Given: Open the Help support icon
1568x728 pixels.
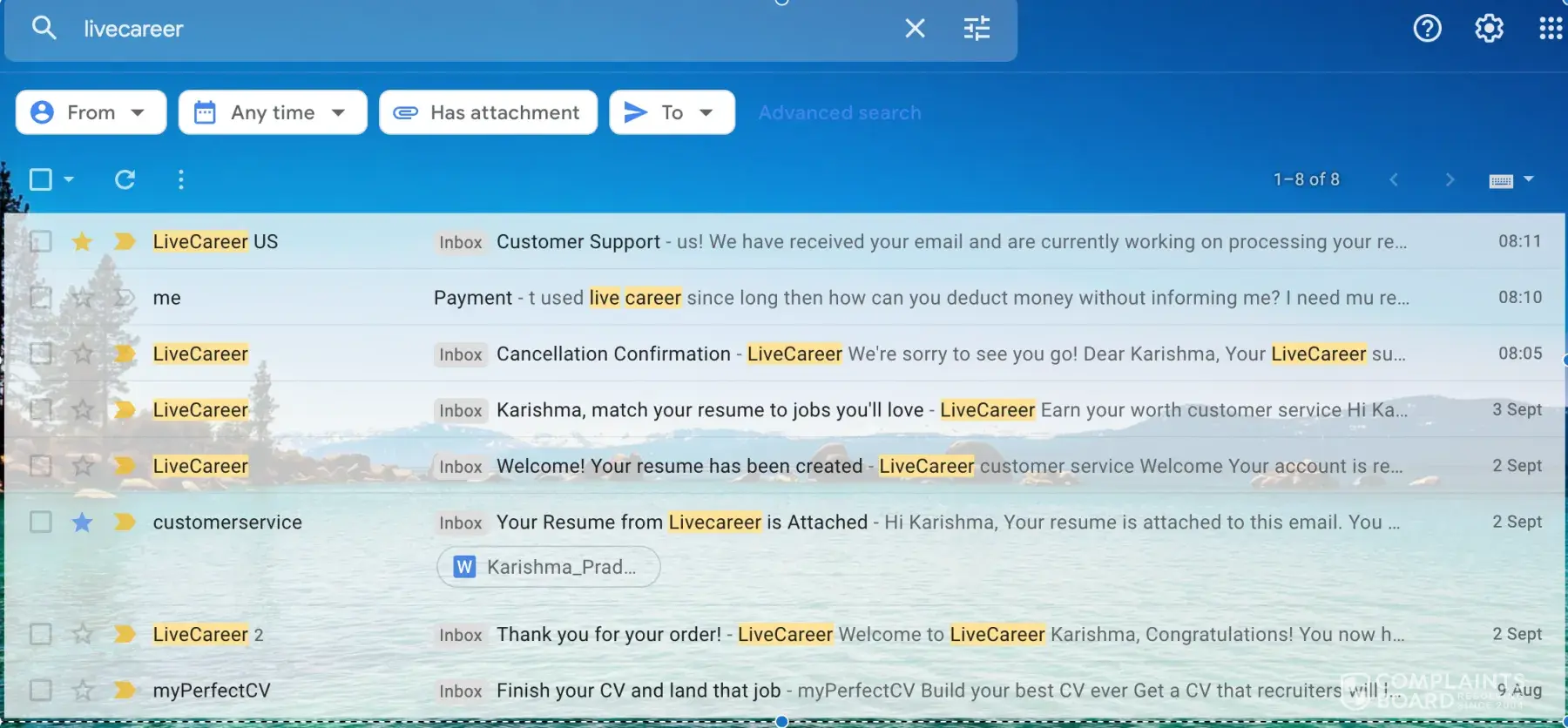Looking at the screenshot, I should [1427, 29].
